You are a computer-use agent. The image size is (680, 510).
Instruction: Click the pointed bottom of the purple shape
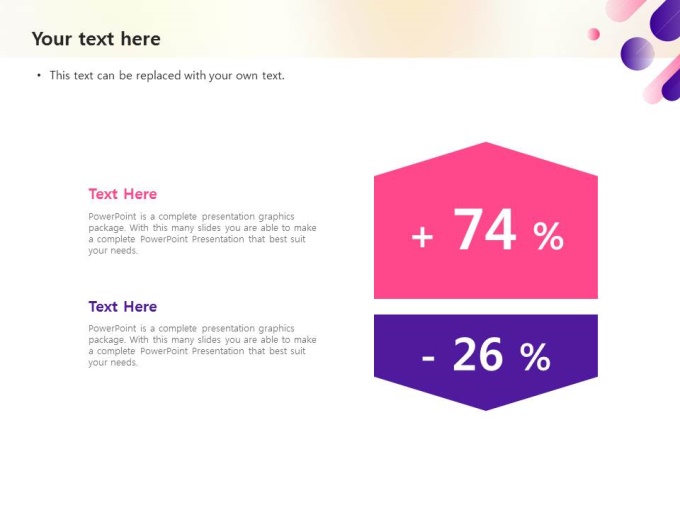click(486, 402)
